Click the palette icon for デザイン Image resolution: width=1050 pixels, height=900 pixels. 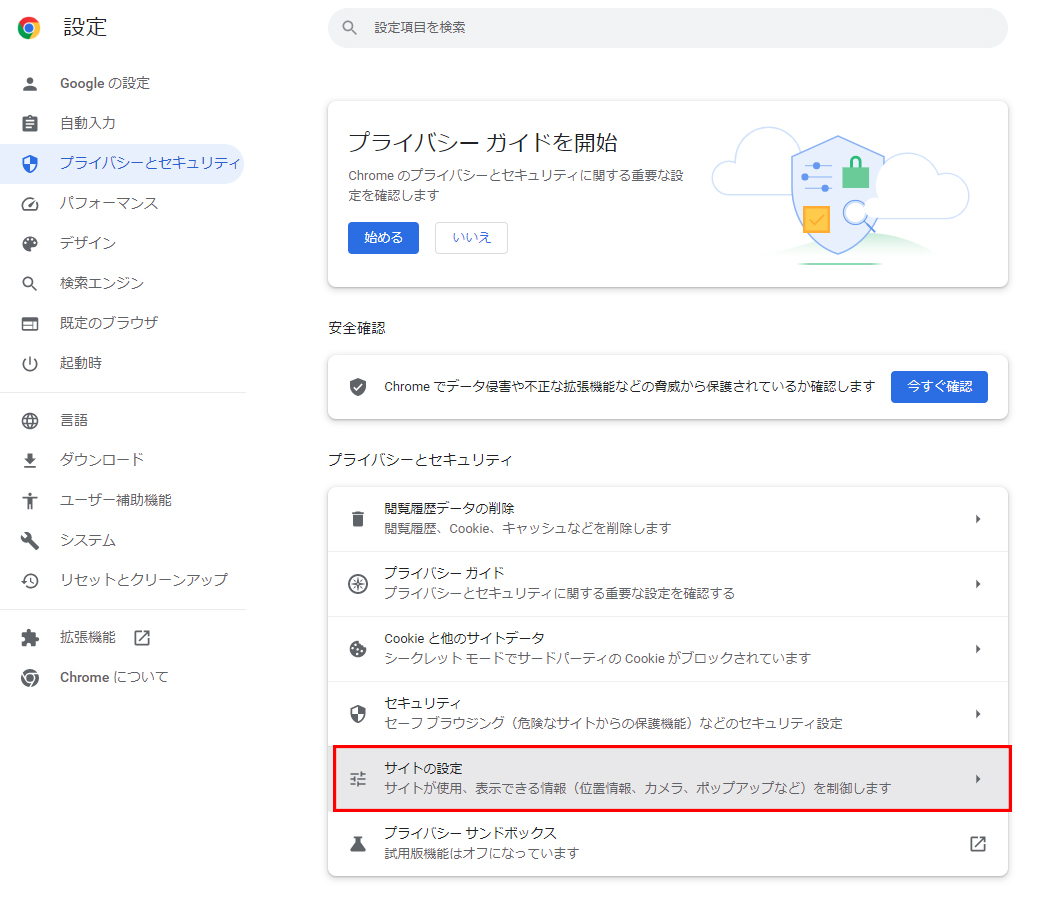point(29,244)
